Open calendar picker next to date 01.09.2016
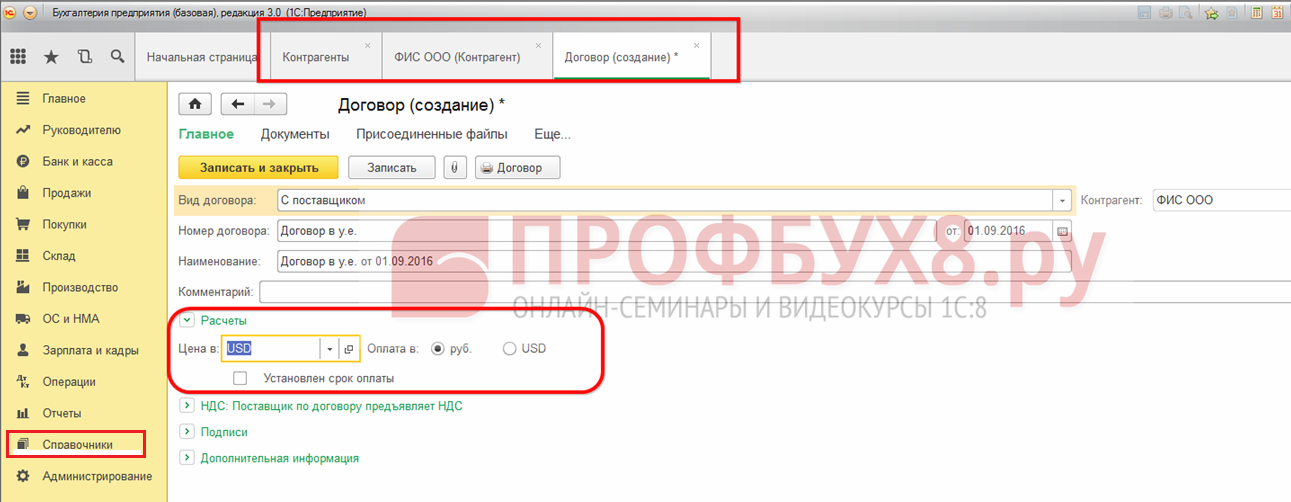 tap(1062, 231)
